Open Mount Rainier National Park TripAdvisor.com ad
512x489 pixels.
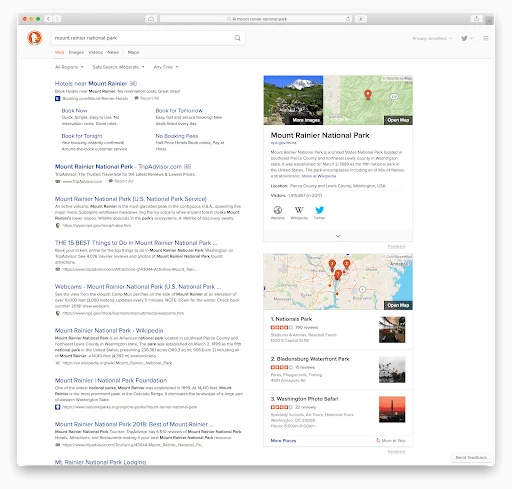click(x=118, y=166)
